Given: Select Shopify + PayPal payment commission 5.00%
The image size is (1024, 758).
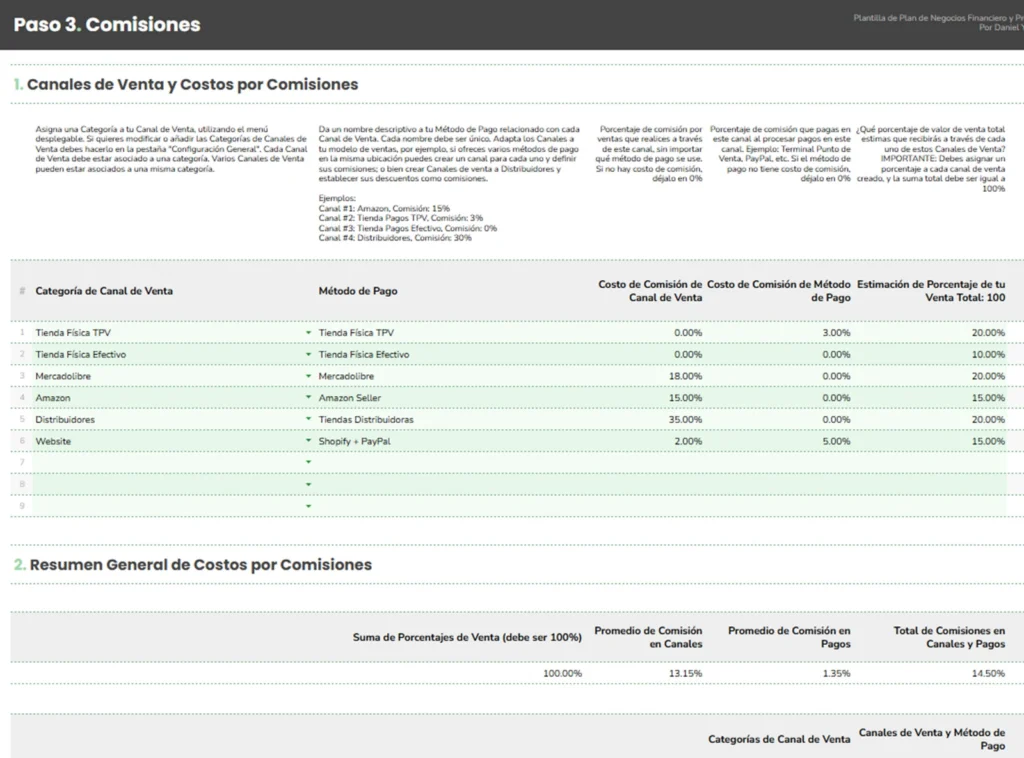Looking at the screenshot, I should [x=837, y=441].
